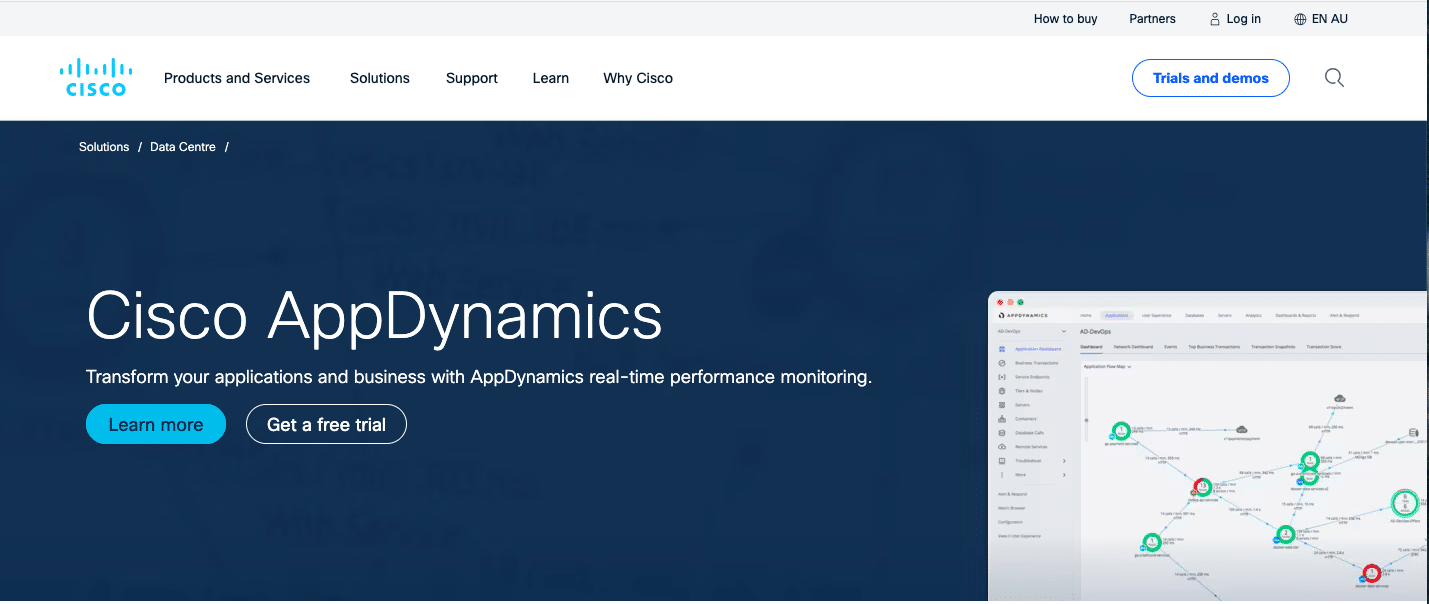Click the Get a free trial button
Image resolution: width=1429 pixels, height=604 pixels.
326,424
